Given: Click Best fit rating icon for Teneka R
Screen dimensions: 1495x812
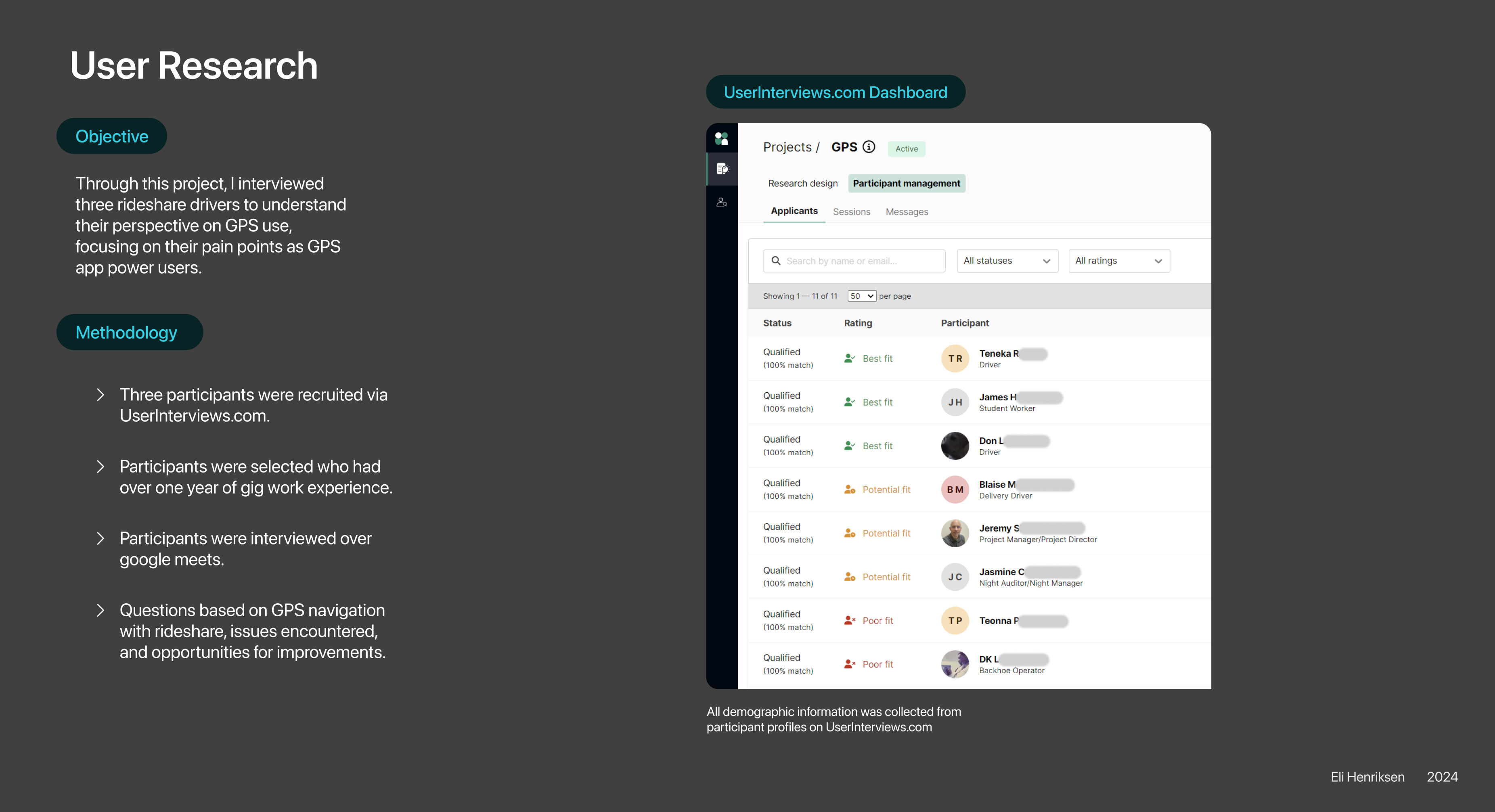Looking at the screenshot, I should [850, 358].
